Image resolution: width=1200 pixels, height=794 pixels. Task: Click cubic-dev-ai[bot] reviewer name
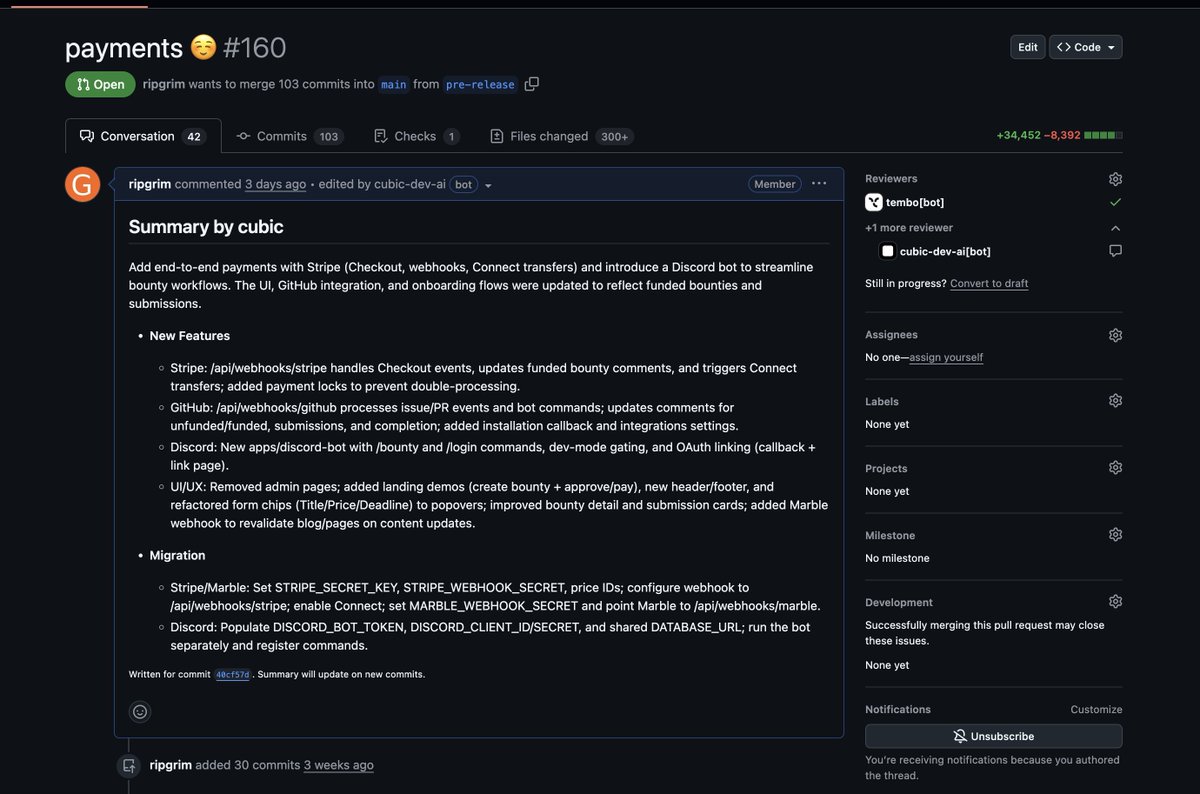click(x=945, y=251)
